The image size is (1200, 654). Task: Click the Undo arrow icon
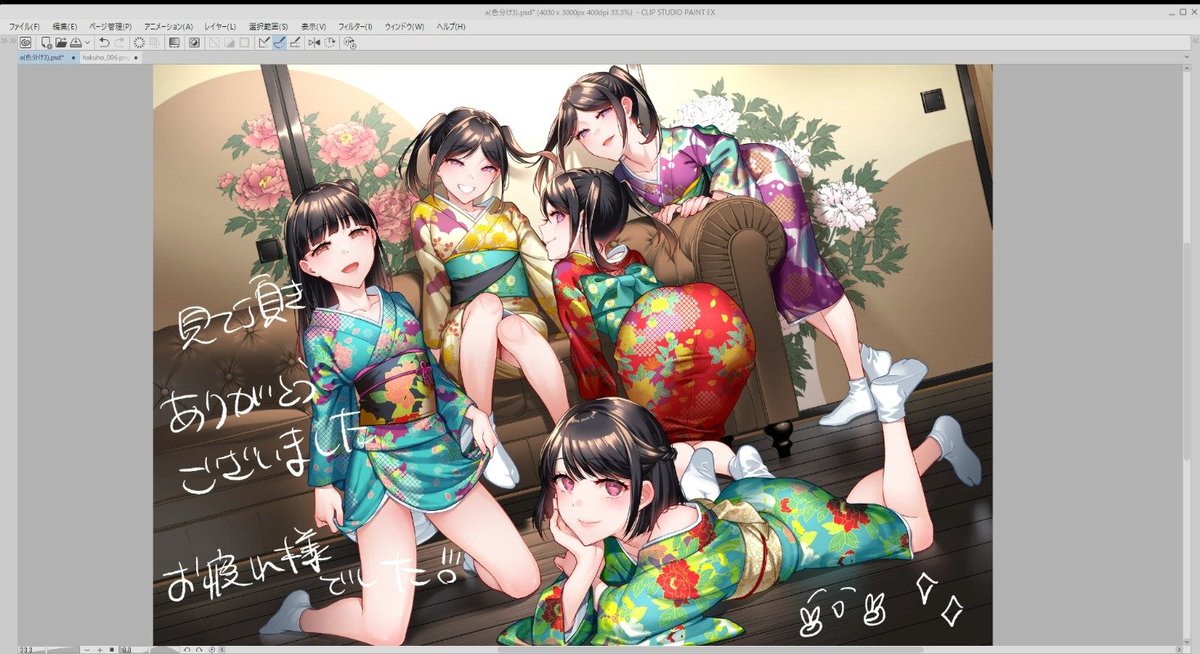pyautogui.click(x=105, y=43)
